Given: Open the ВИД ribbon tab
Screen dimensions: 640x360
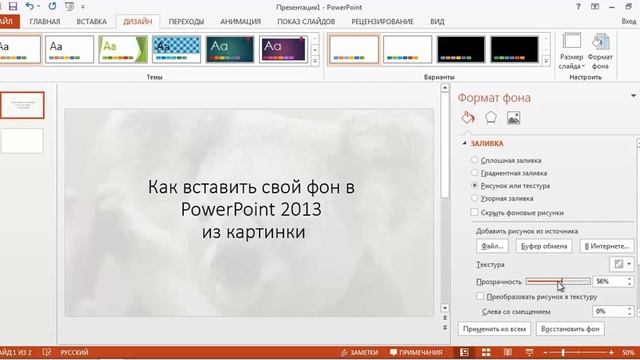Looking at the screenshot, I should click(437, 22).
